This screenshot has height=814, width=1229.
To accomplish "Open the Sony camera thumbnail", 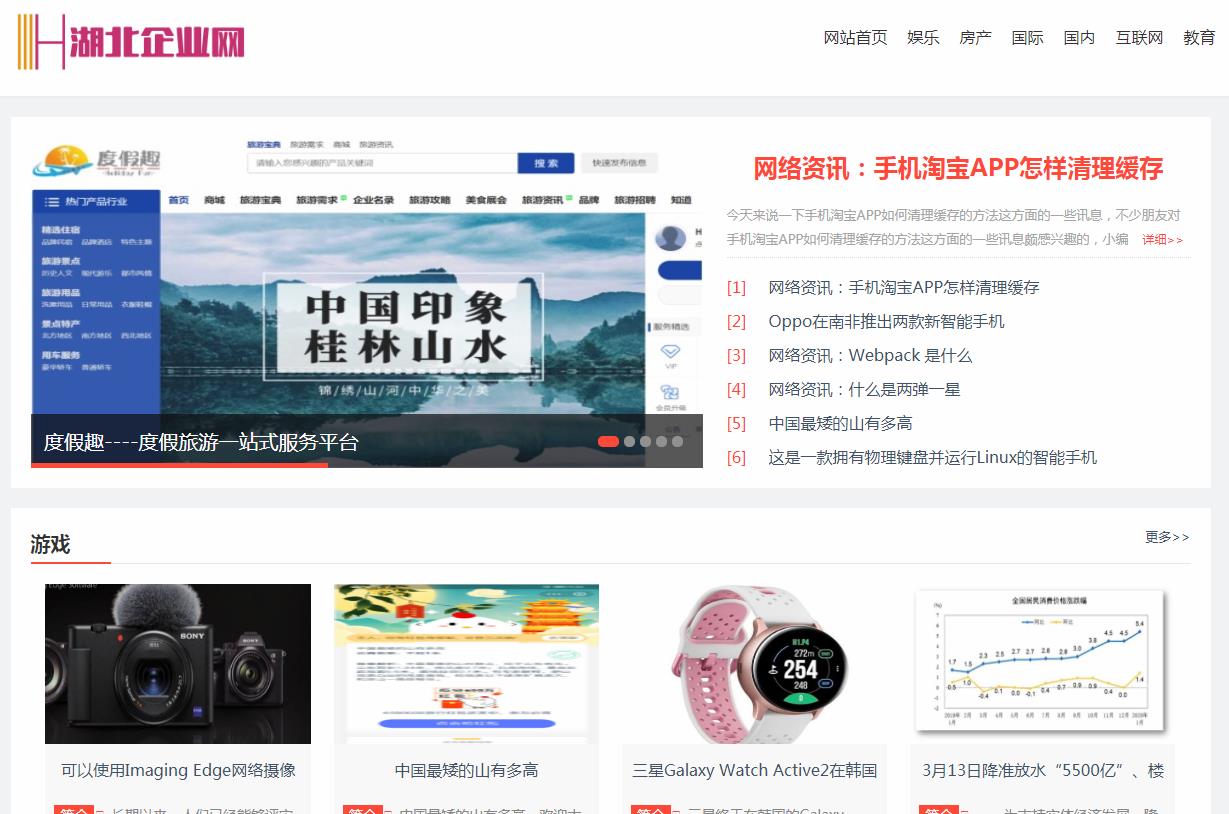I will point(178,664).
